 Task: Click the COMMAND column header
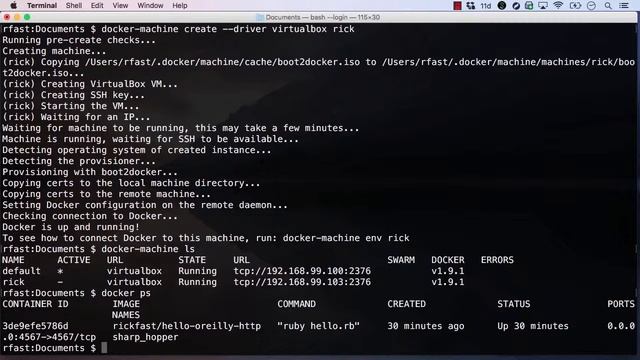tap(296, 304)
